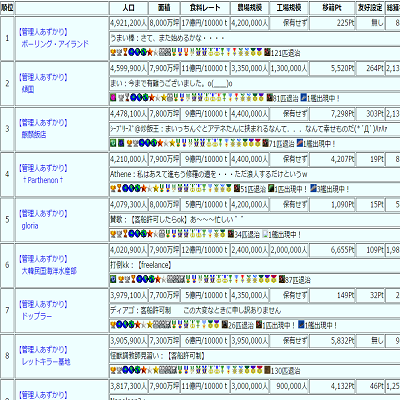Click the monster icon beside 87匹退治
Image resolution: width=400 pixels, height=400 pixels.
(282, 279)
